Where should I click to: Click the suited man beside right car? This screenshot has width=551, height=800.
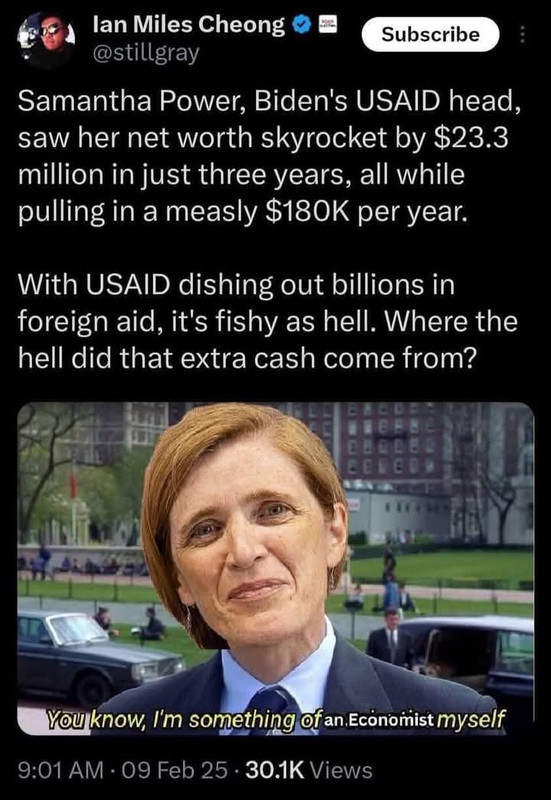[391, 638]
